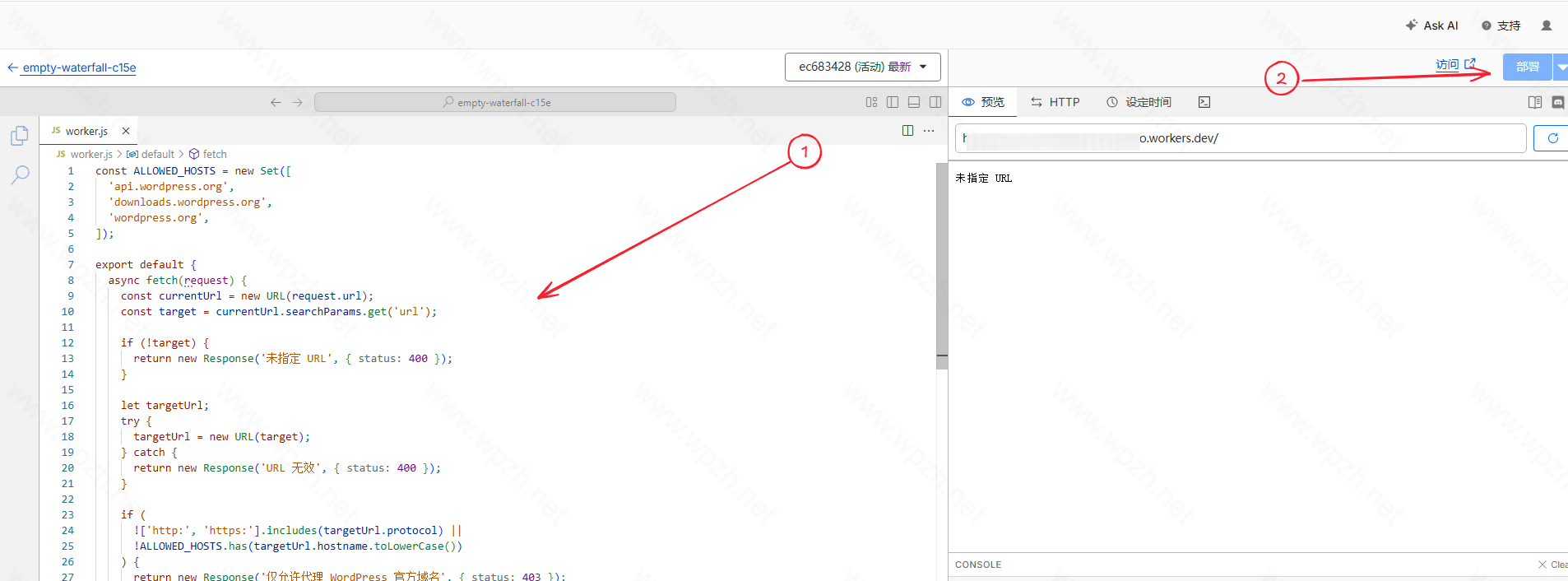Clear the console output
The height and width of the screenshot is (581, 1568).
(1552, 565)
